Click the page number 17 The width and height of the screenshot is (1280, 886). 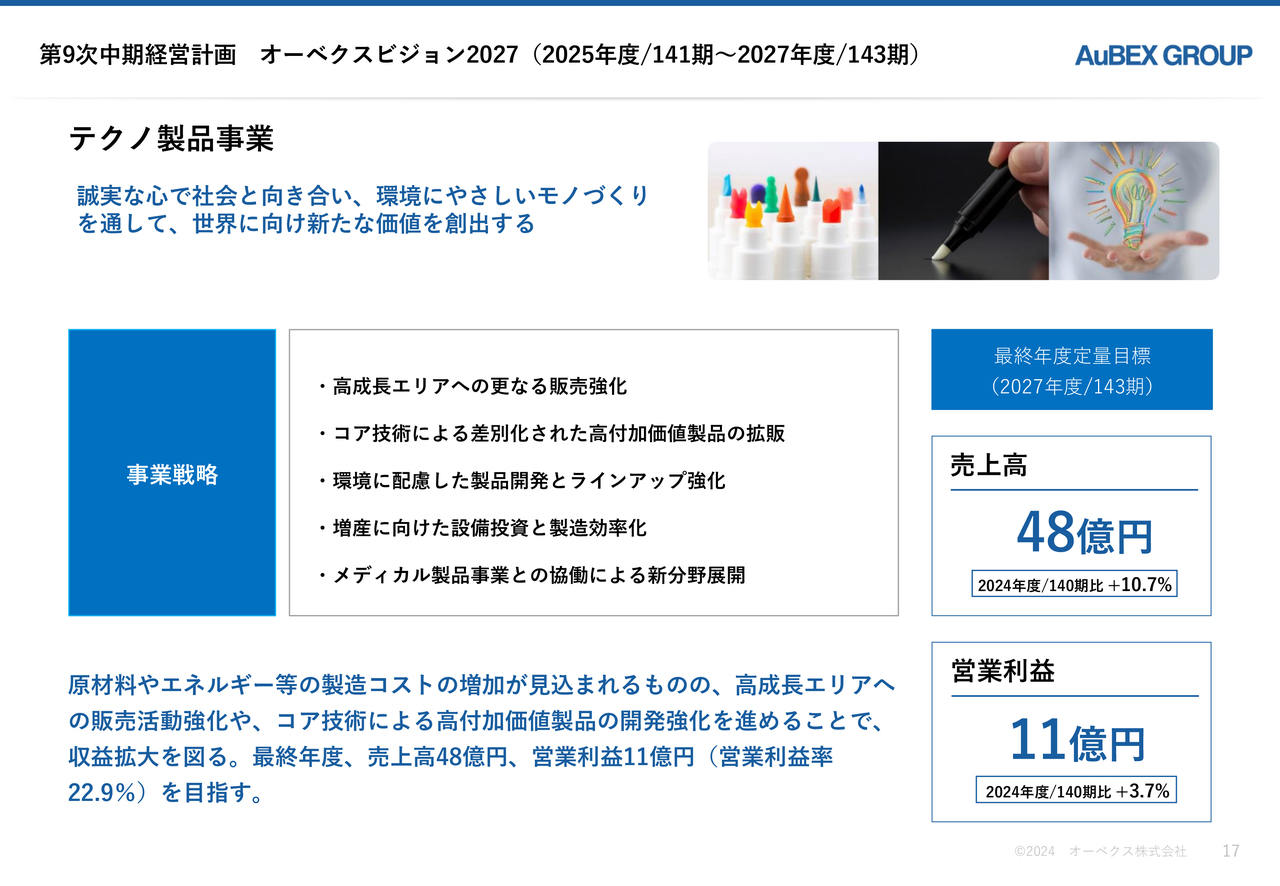(1231, 851)
